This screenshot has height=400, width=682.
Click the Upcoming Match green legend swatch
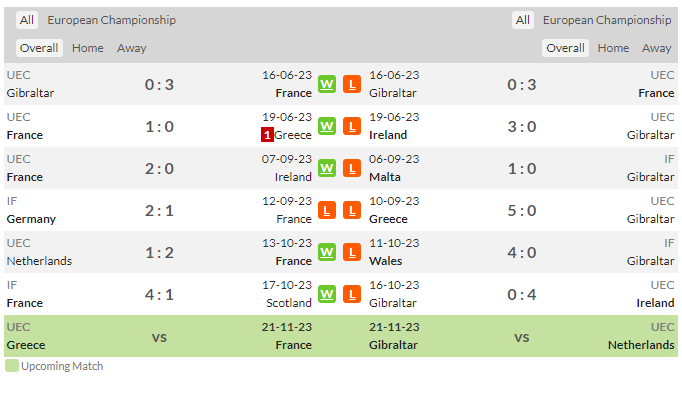coord(12,366)
